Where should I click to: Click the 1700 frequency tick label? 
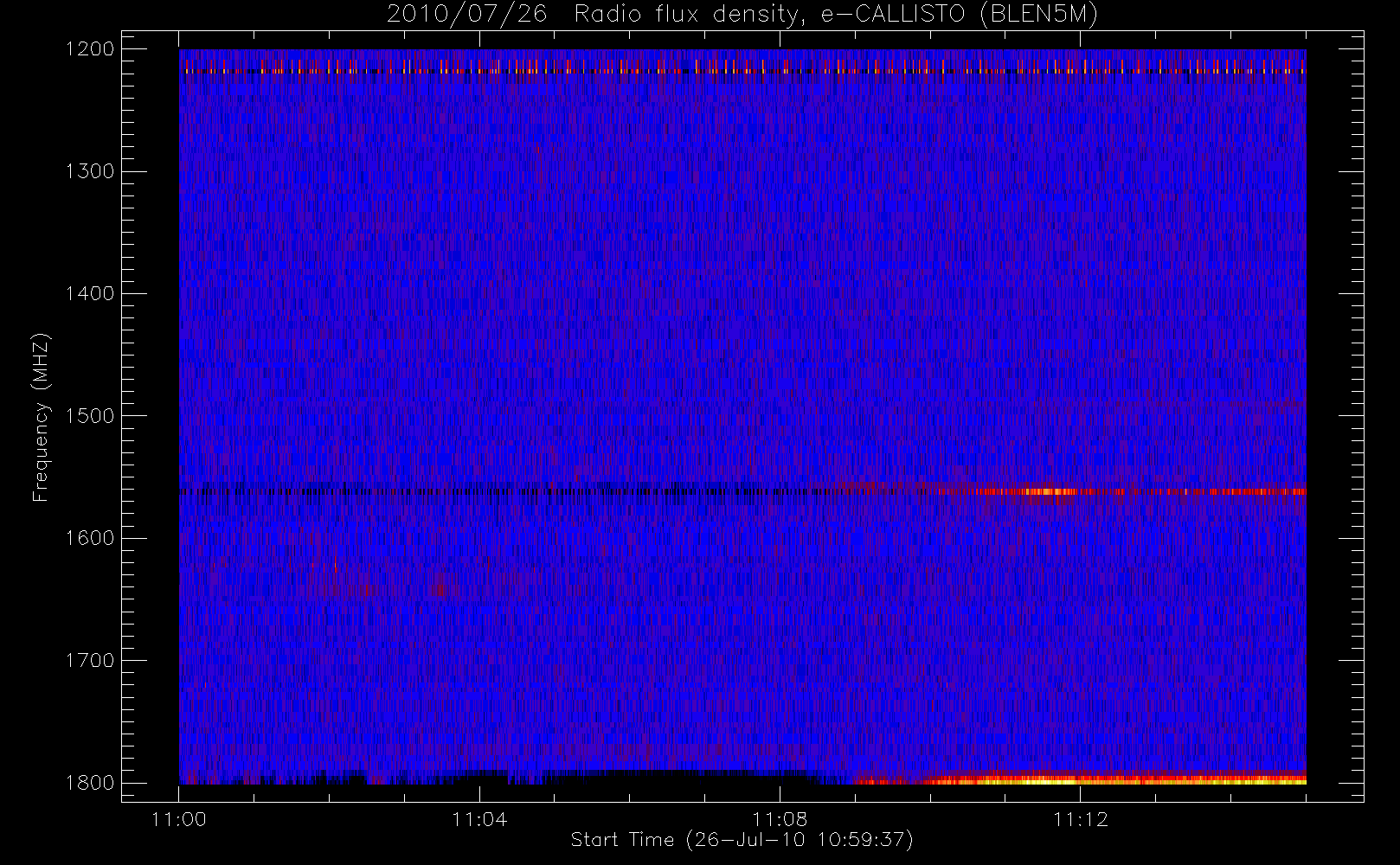pyautogui.click(x=90, y=660)
